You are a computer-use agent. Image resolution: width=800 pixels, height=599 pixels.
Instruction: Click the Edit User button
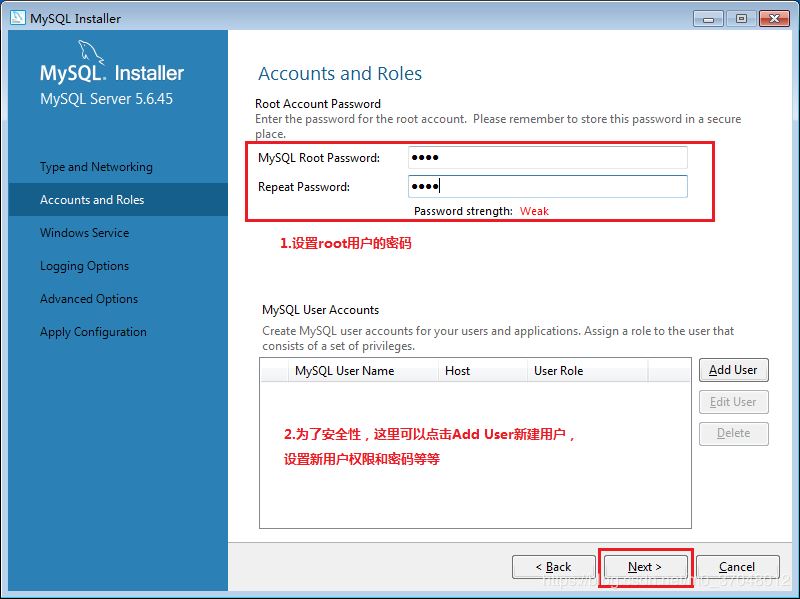pyautogui.click(x=733, y=402)
